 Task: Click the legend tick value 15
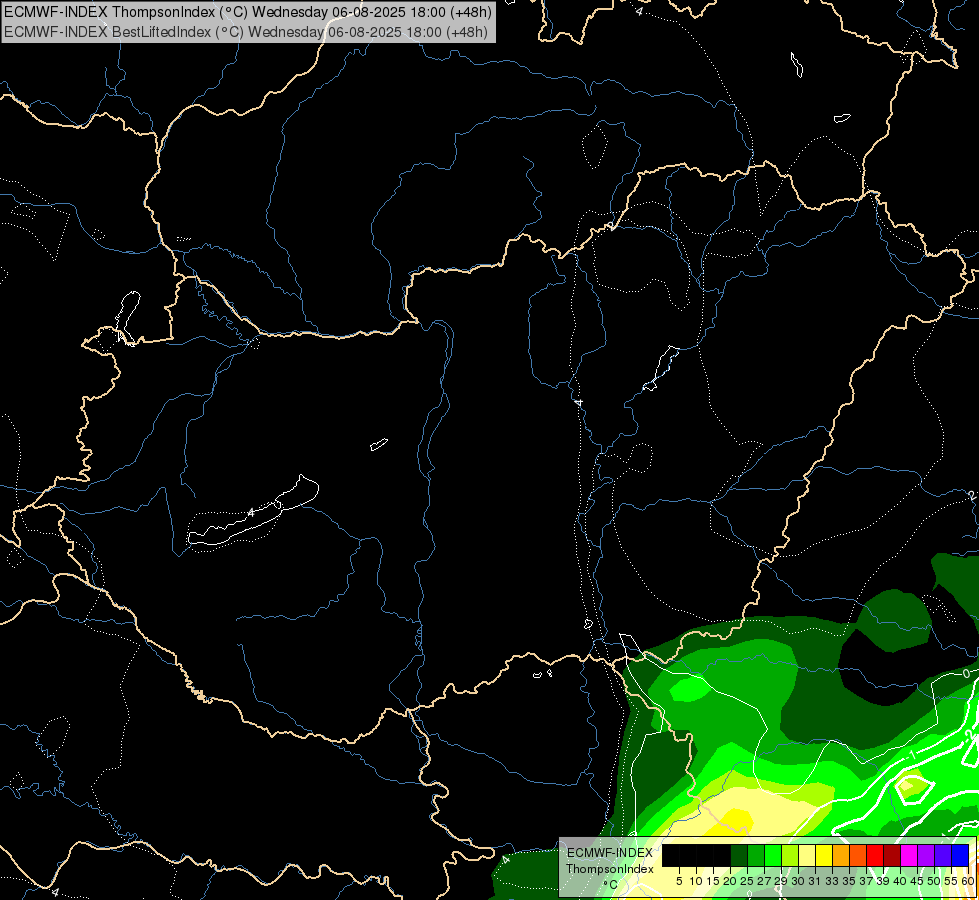[x=713, y=881]
